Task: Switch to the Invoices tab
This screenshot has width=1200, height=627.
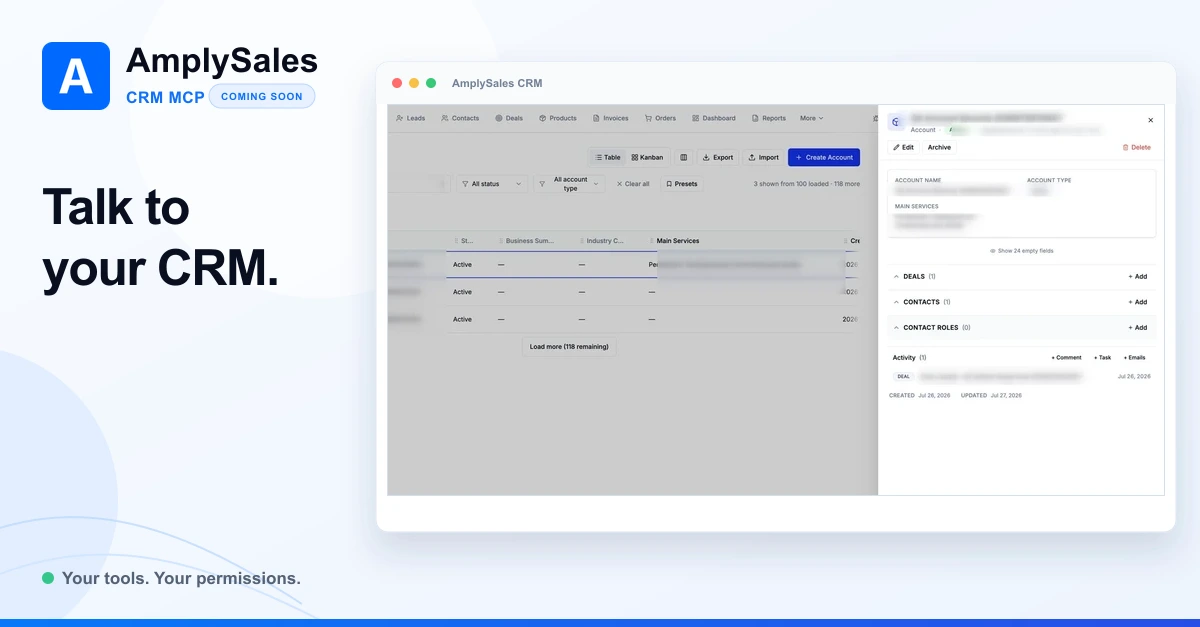Action: 611,118
